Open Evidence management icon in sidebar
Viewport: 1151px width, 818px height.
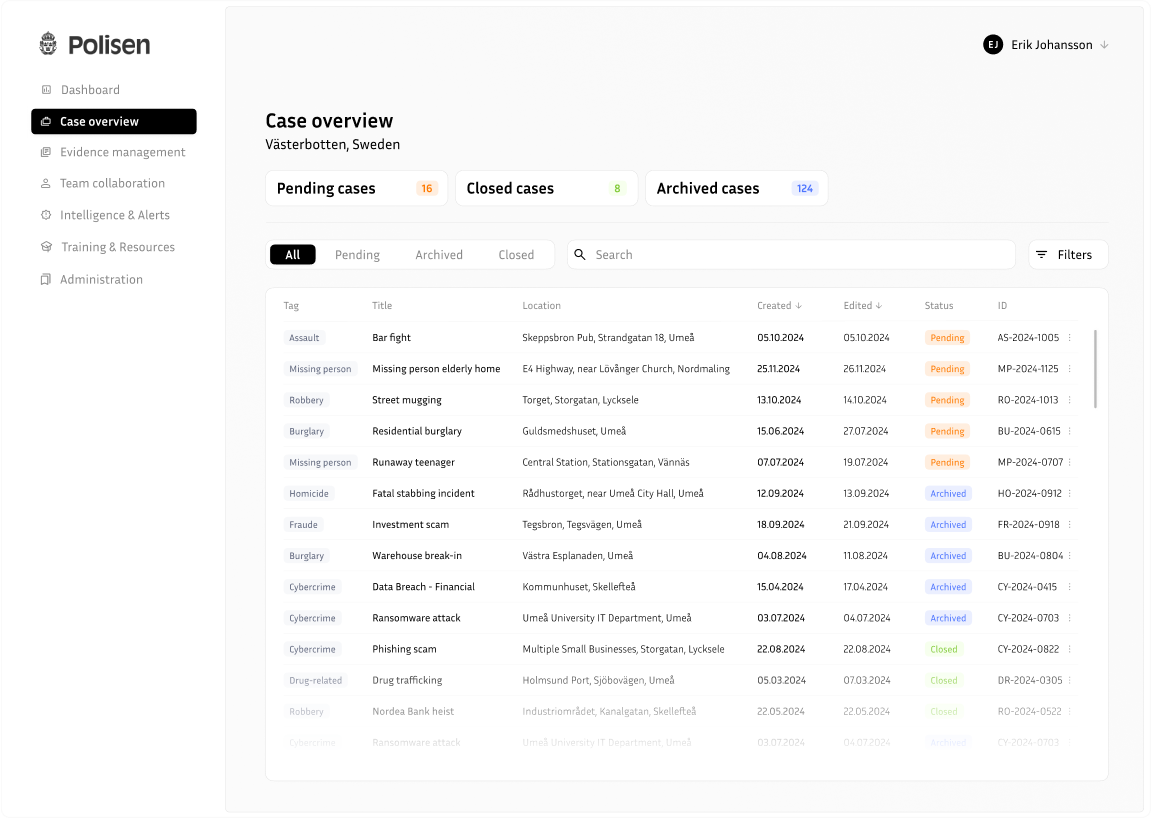46,152
